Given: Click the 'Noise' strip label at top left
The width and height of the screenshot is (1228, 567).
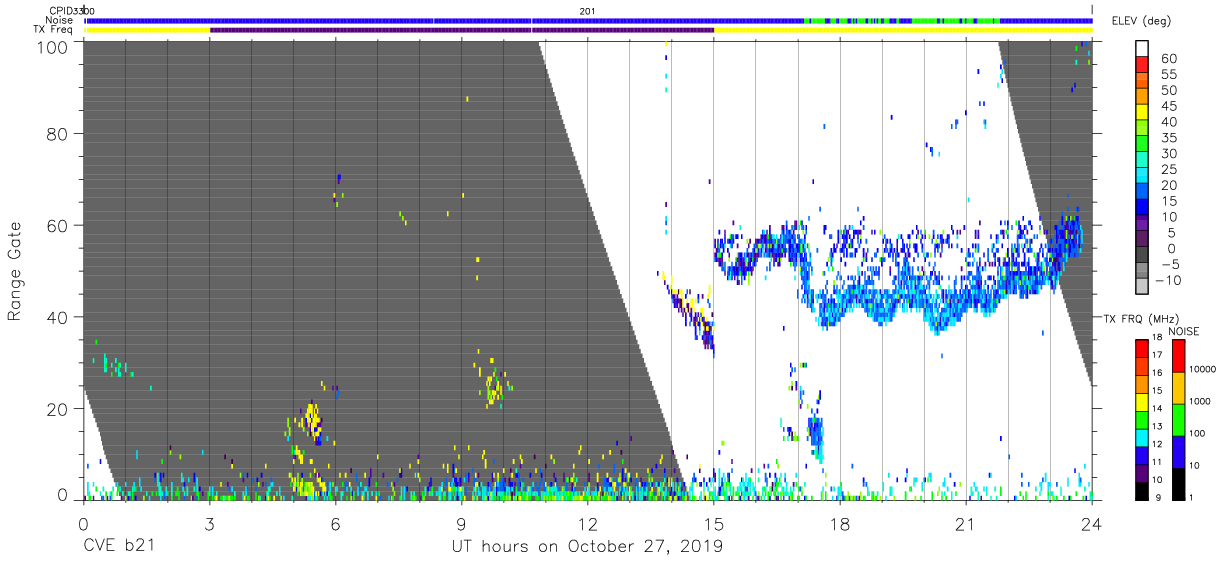Looking at the screenshot, I should 59,20.
